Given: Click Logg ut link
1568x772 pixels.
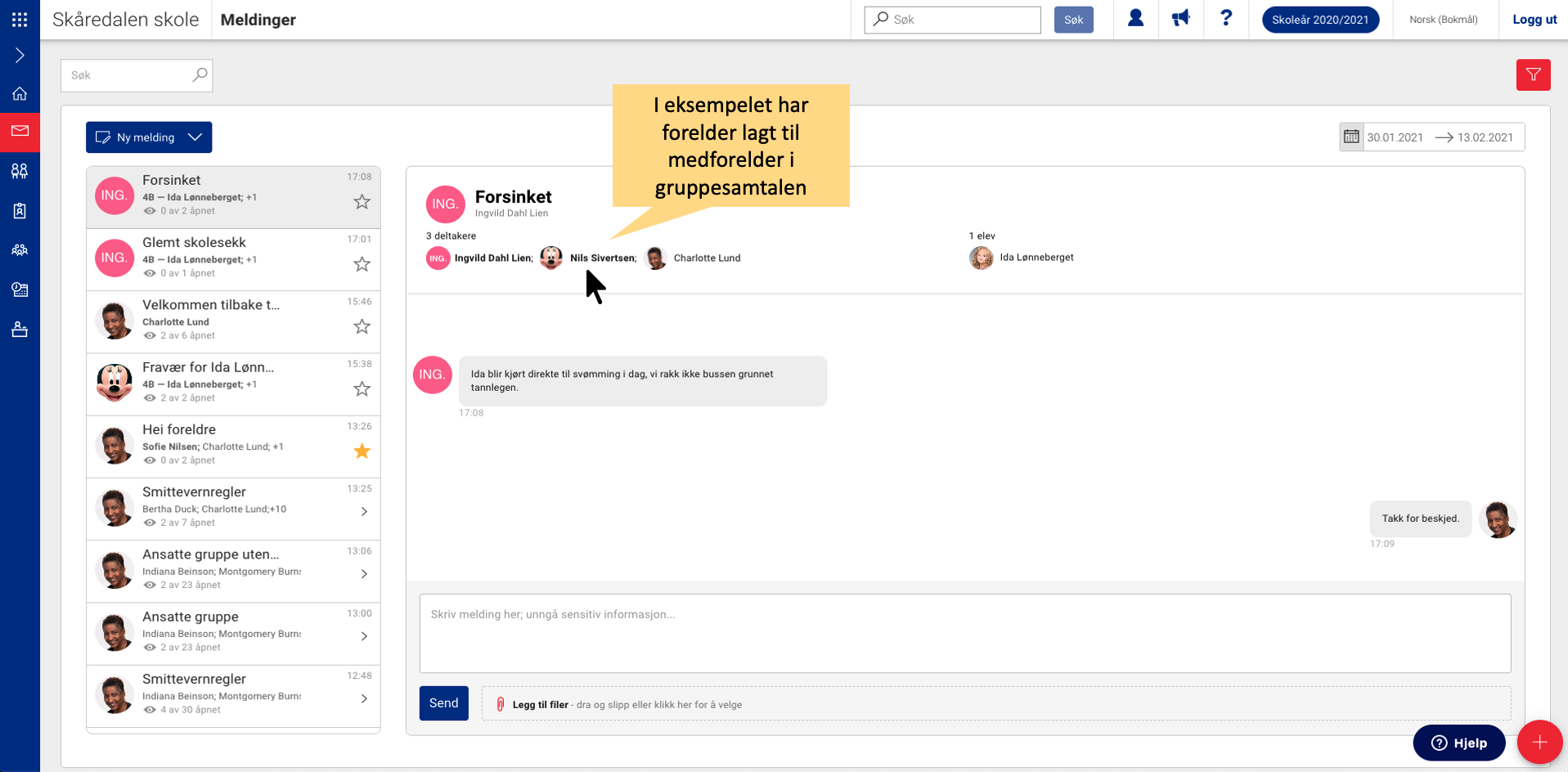Looking at the screenshot, I should pos(1534,20).
